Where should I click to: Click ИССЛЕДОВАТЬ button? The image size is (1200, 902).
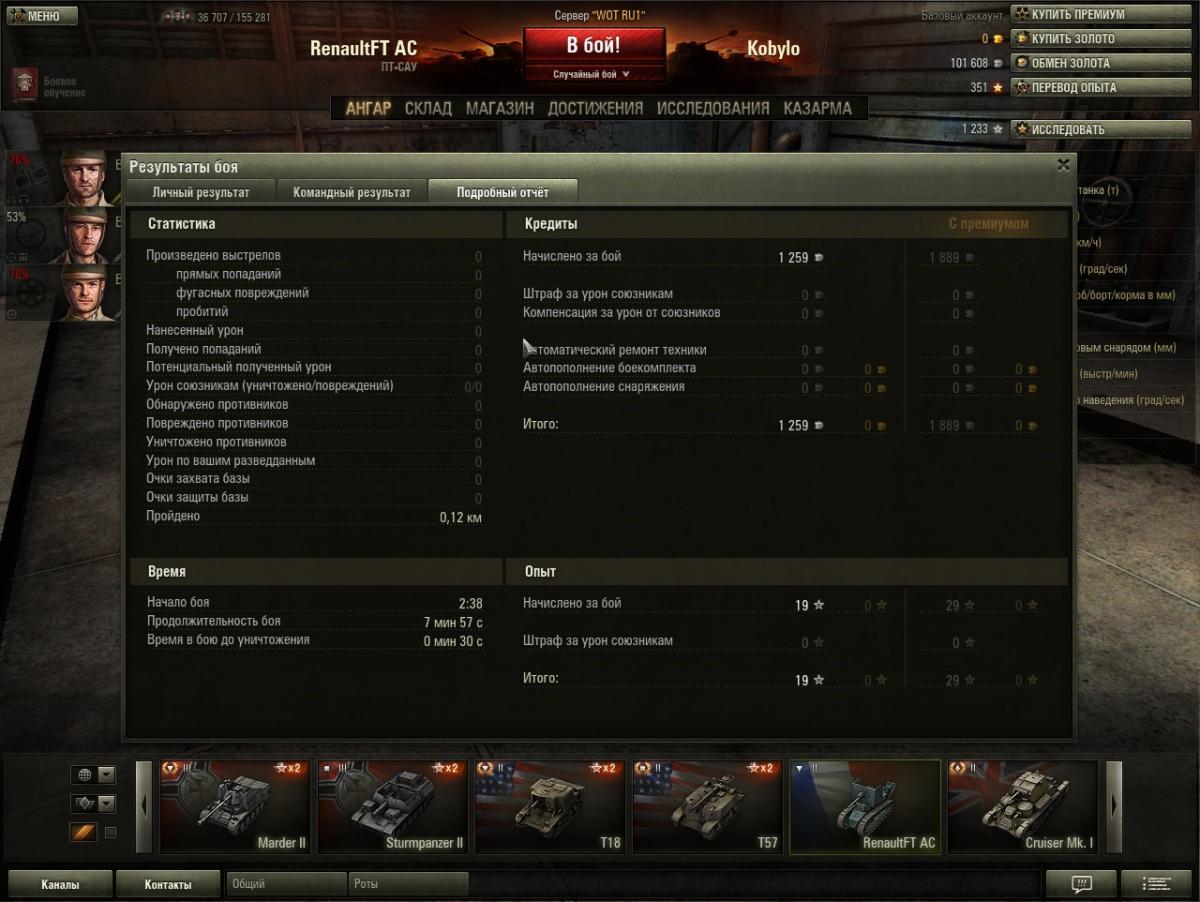(x=1101, y=129)
